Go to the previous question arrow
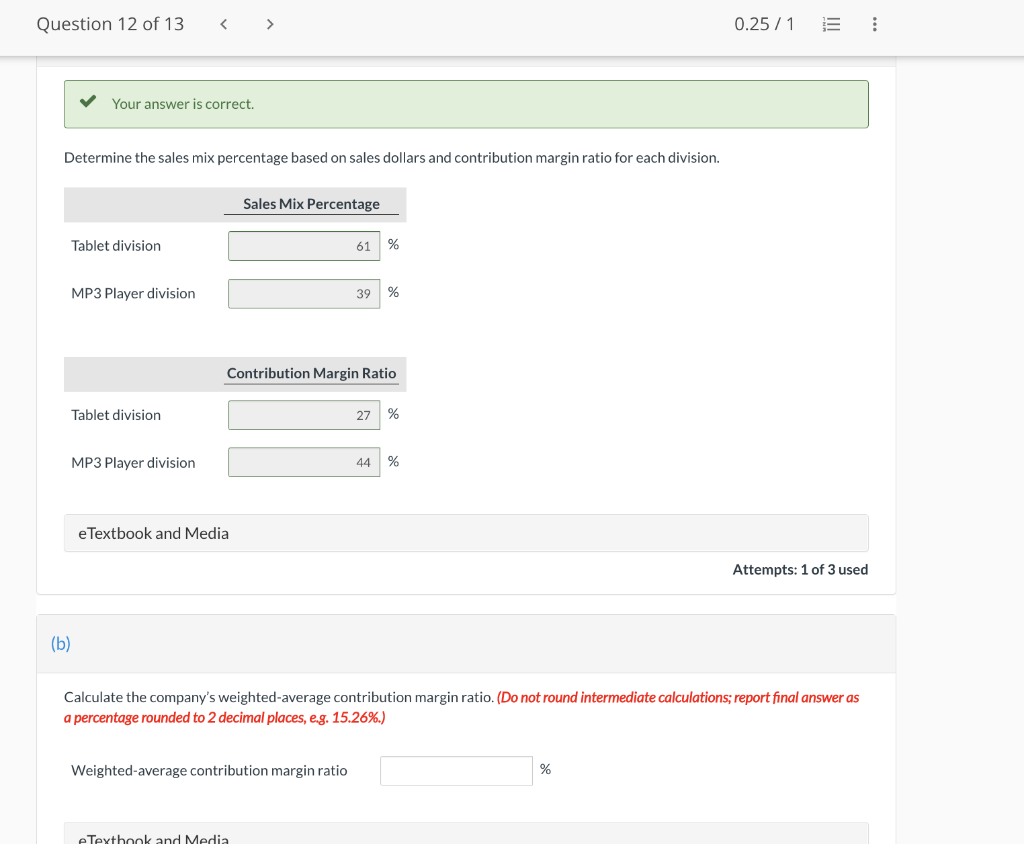Screen dimensions: 1024x844 (223, 24)
